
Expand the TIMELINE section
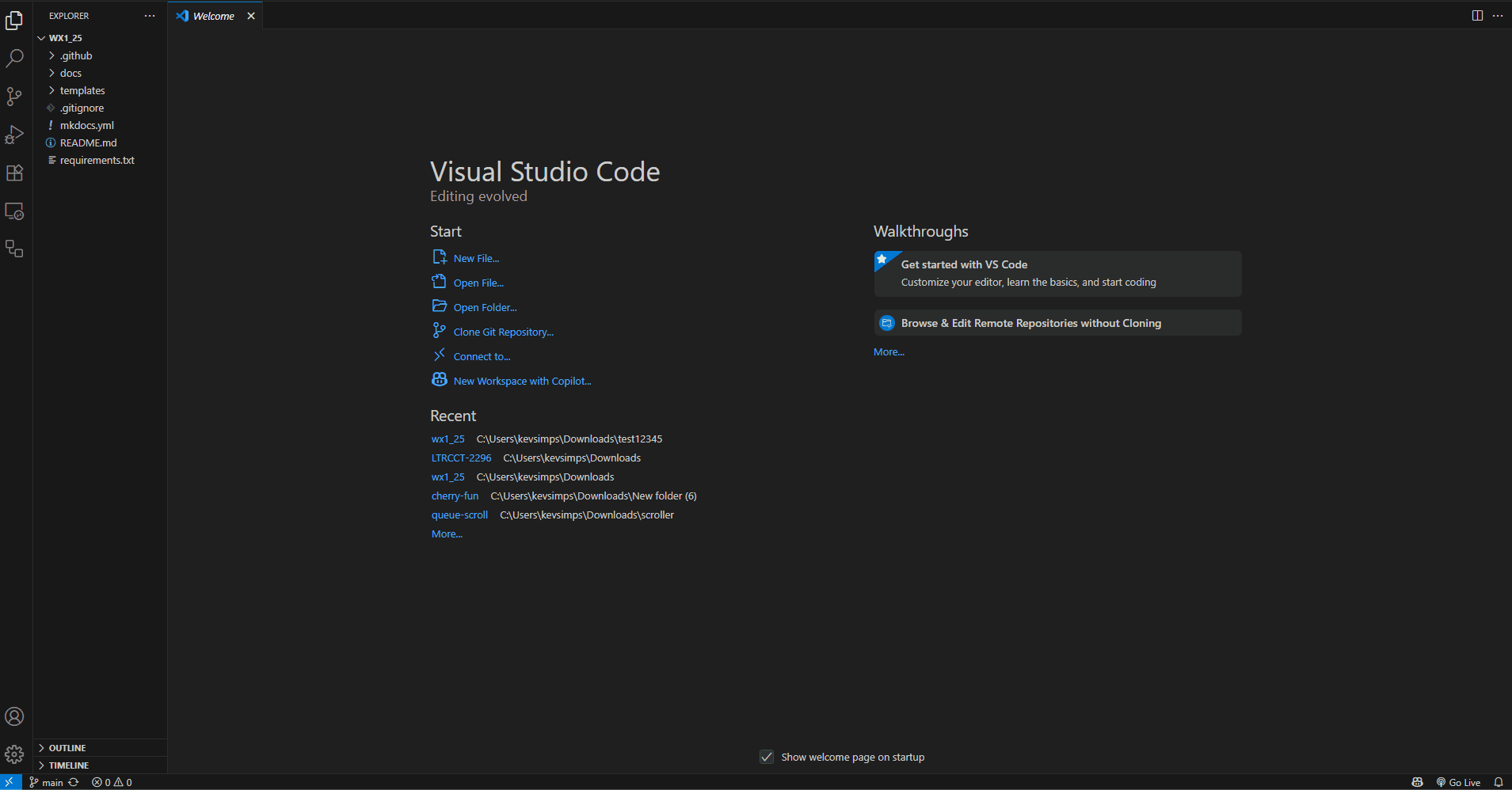click(x=69, y=765)
